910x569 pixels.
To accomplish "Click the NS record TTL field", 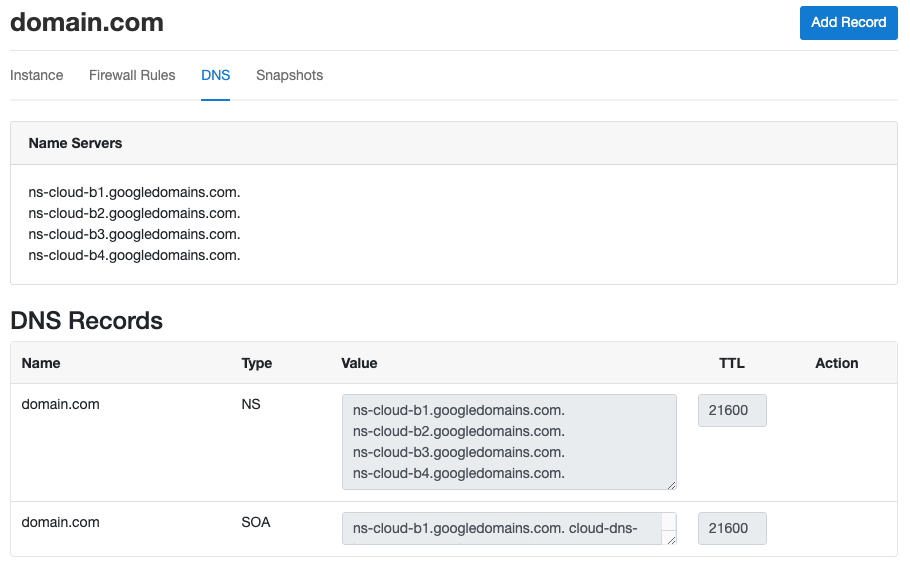I will point(732,410).
